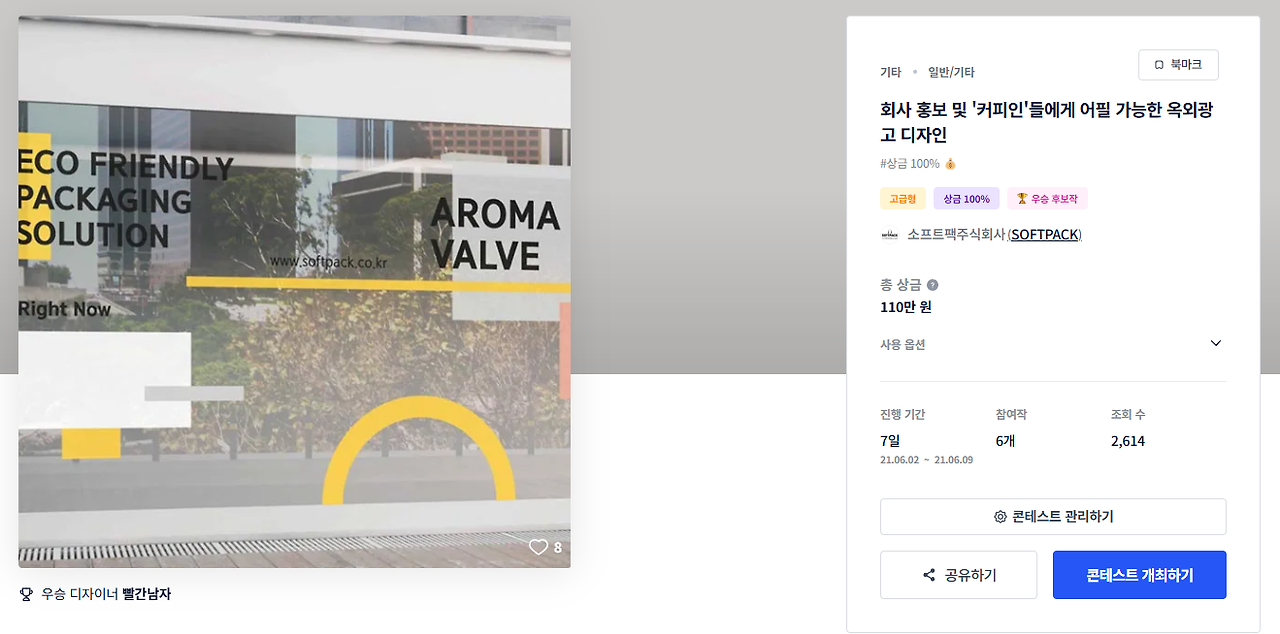The image size is (1280, 634).
Task: Click the gear icon in 콘테스트 관리하기
Action: (x=1000, y=517)
